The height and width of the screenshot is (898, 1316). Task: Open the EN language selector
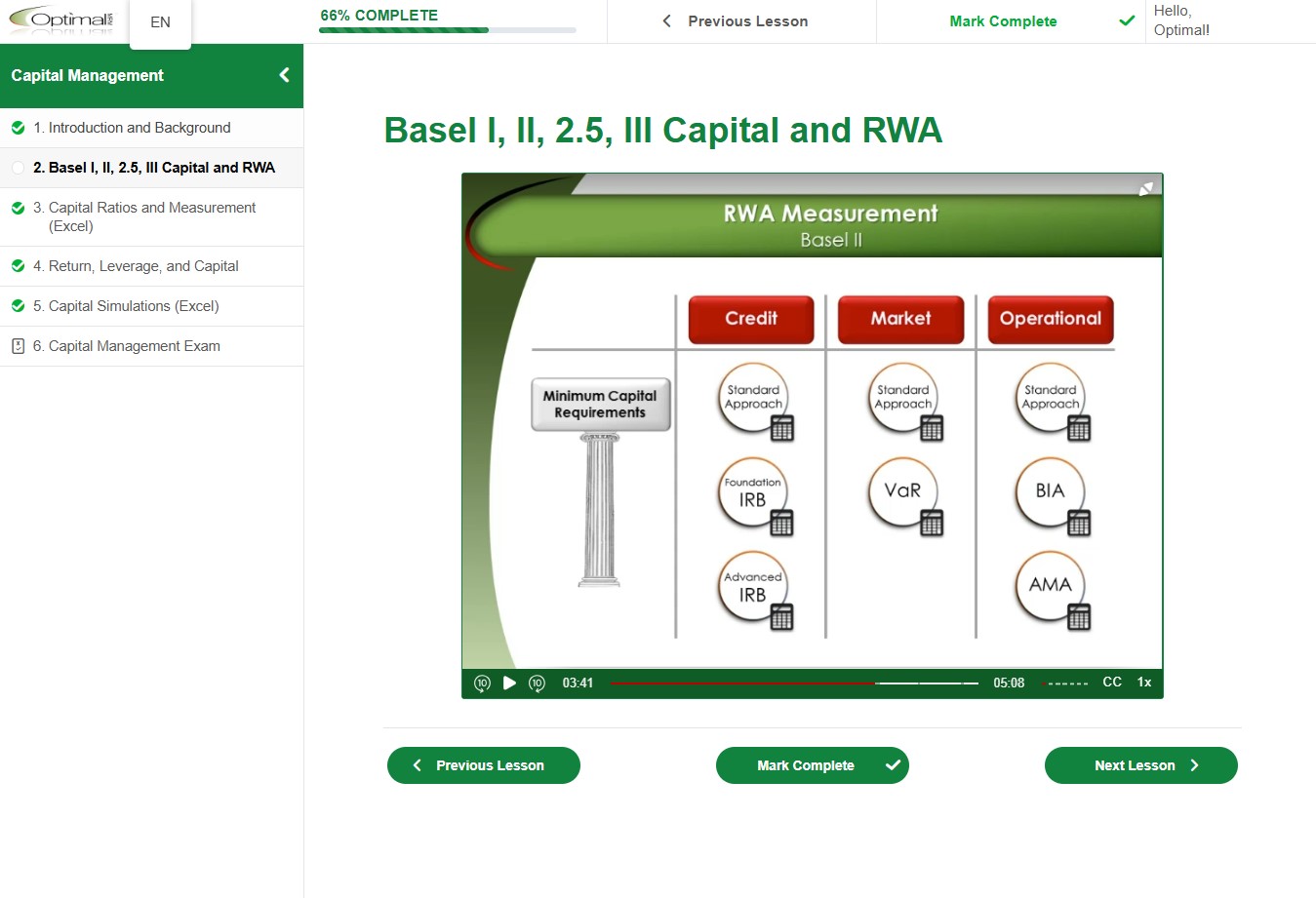(160, 22)
